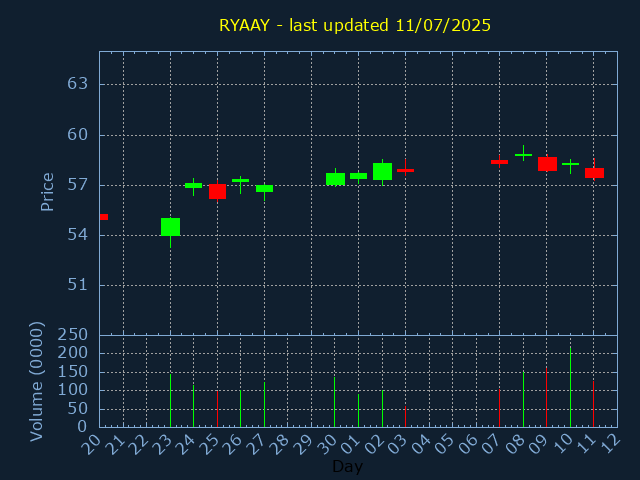The width and height of the screenshot is (640, 480).
Task: Select day label 28 on x-axis
Action: [279, 444]
